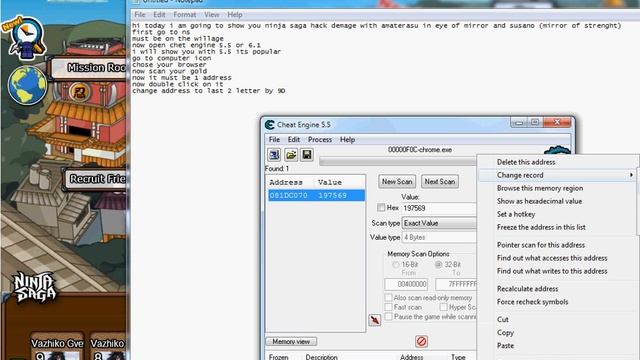Open the Notepad File menu
The width and height of the screenshot is (640, 360).
click(x=140, y=15)
